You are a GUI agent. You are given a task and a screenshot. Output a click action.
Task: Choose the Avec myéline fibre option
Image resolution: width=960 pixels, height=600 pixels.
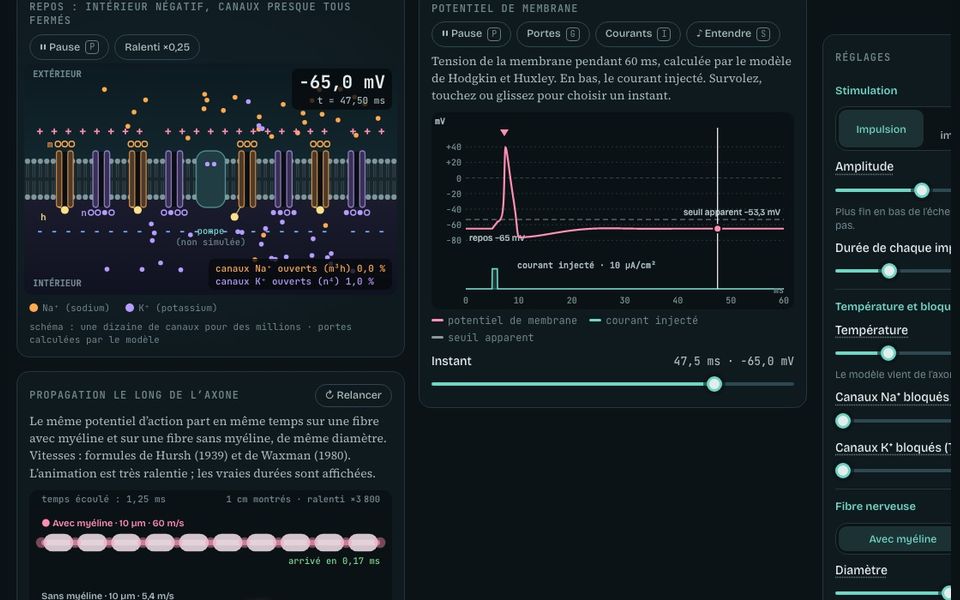click(x=902, y=539)
